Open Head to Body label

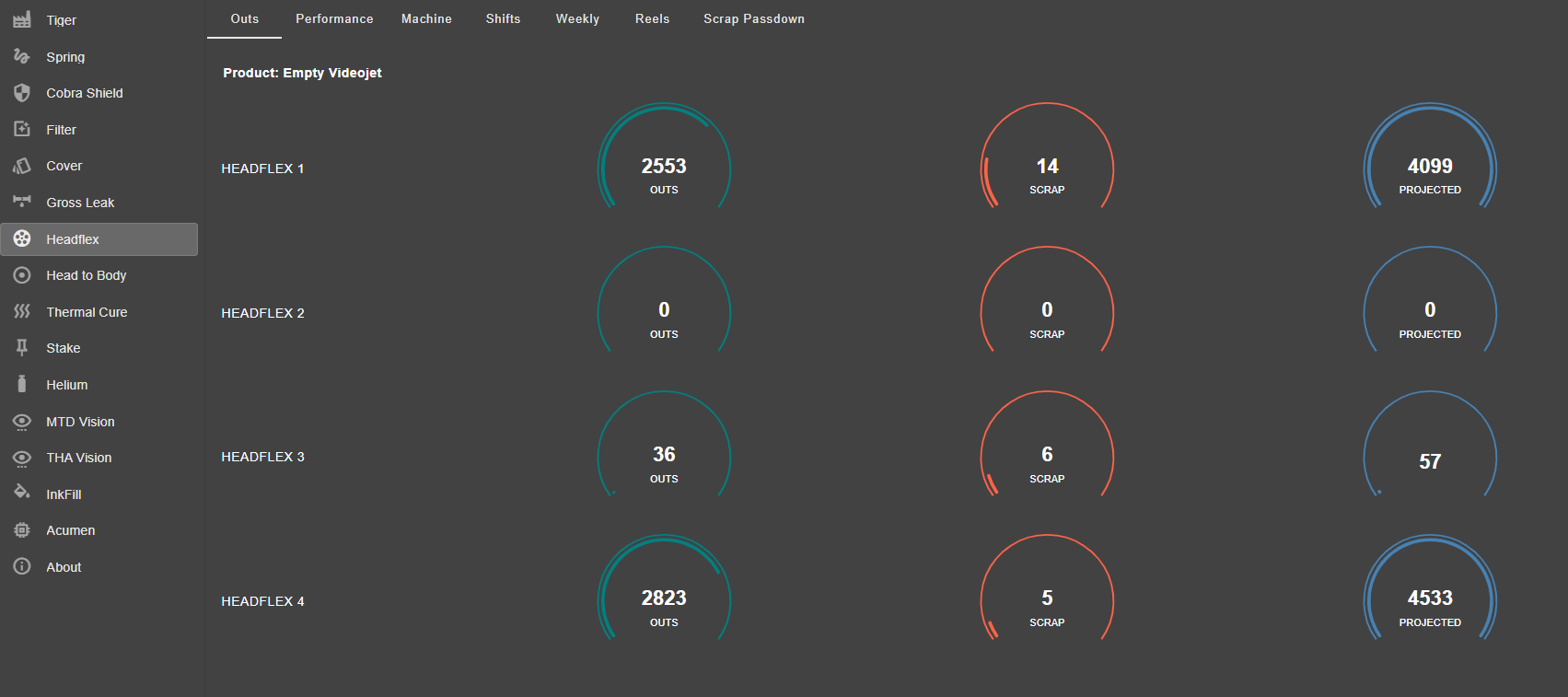click(x=87, y=275)
